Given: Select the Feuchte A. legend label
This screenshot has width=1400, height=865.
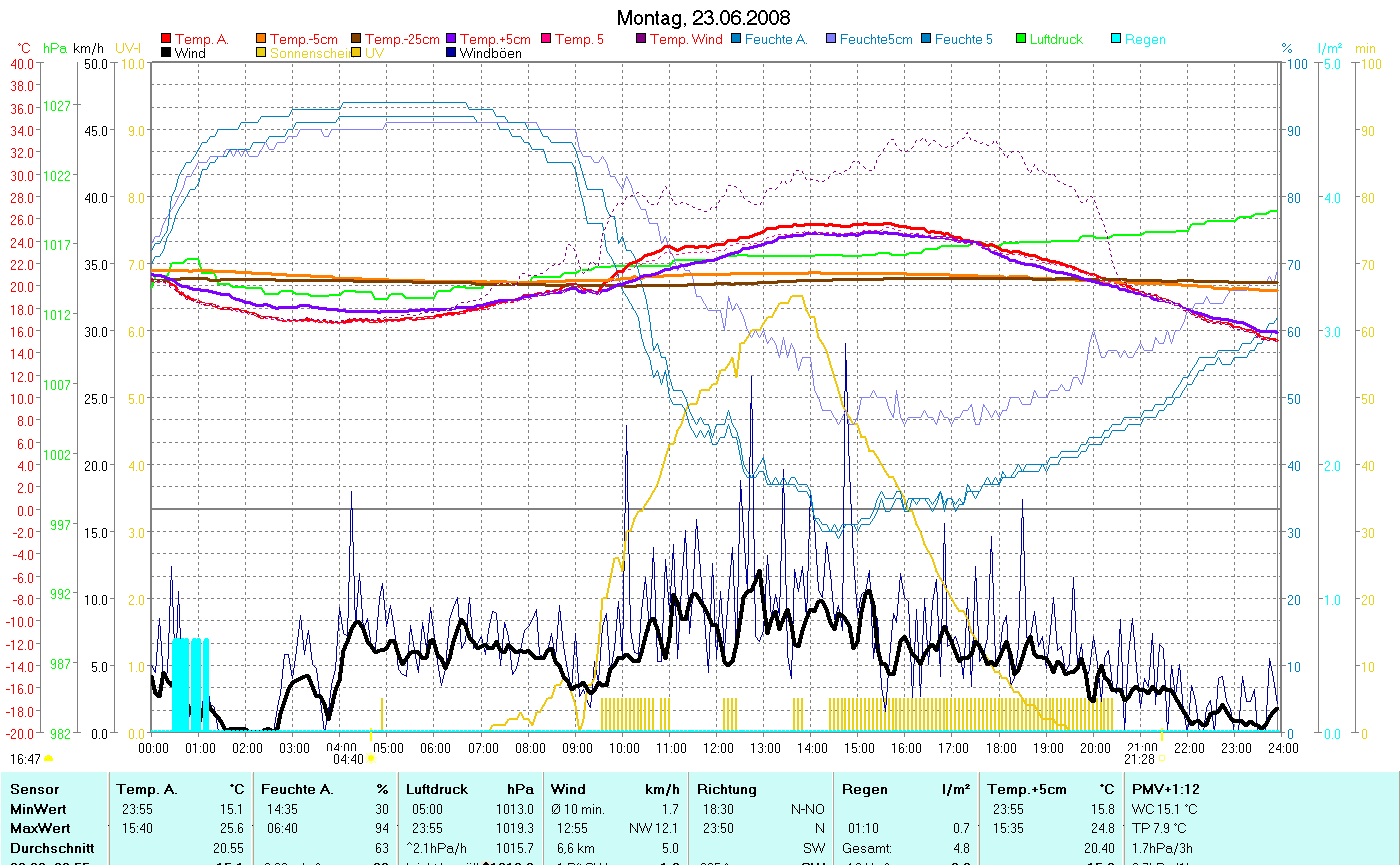Looking at the screenshot, I should click(777, 39).
